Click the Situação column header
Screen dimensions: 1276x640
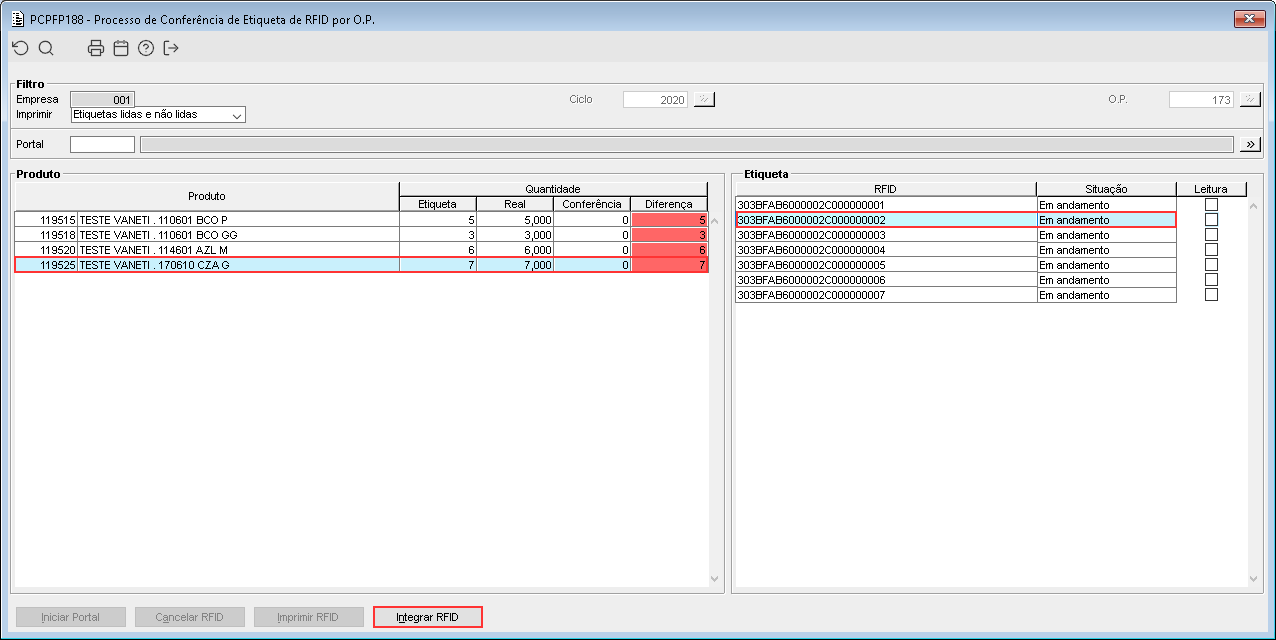click(x=1106, y=189)
